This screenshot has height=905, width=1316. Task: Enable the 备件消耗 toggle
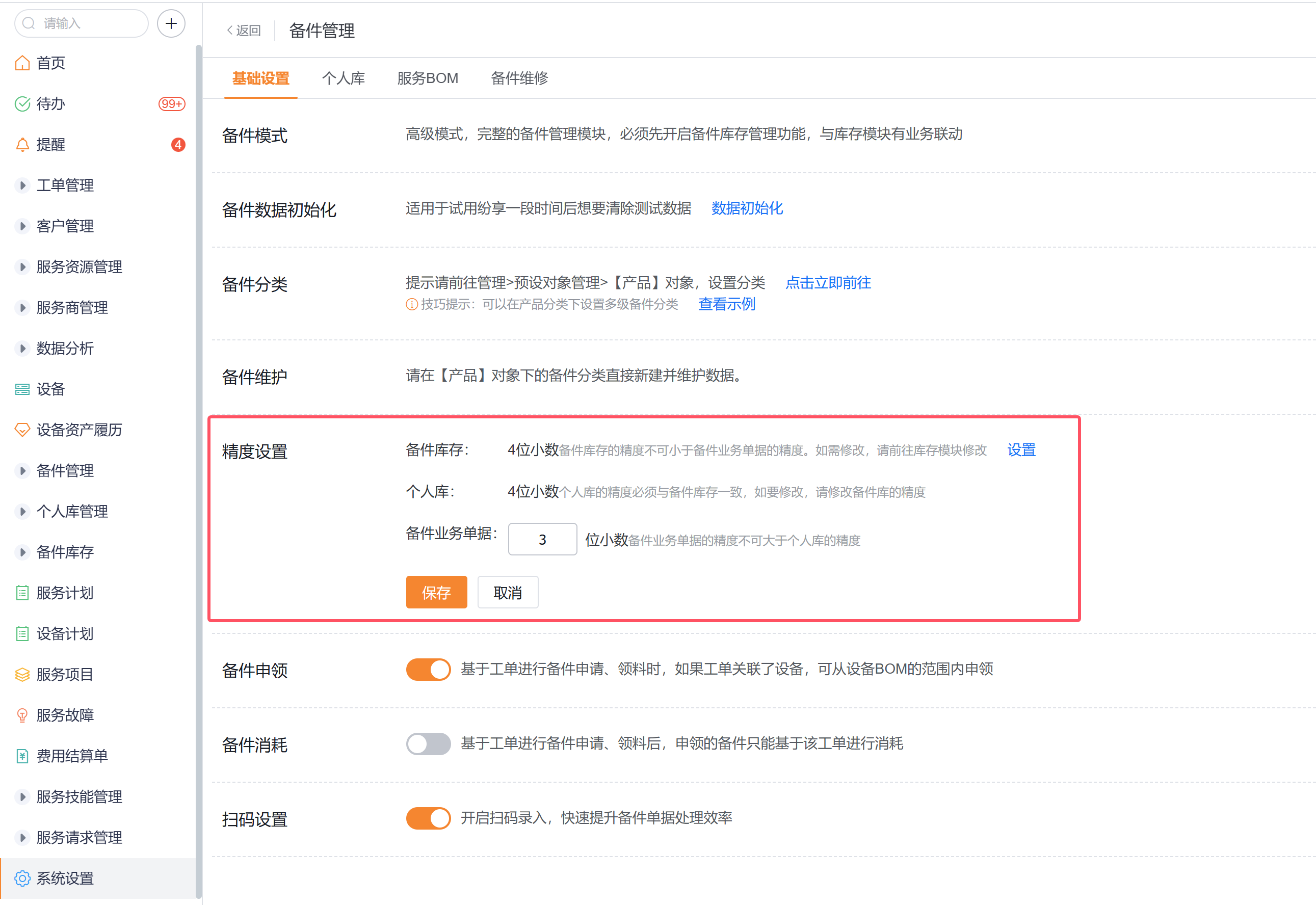pyautogui.click(x=428, y=743)
